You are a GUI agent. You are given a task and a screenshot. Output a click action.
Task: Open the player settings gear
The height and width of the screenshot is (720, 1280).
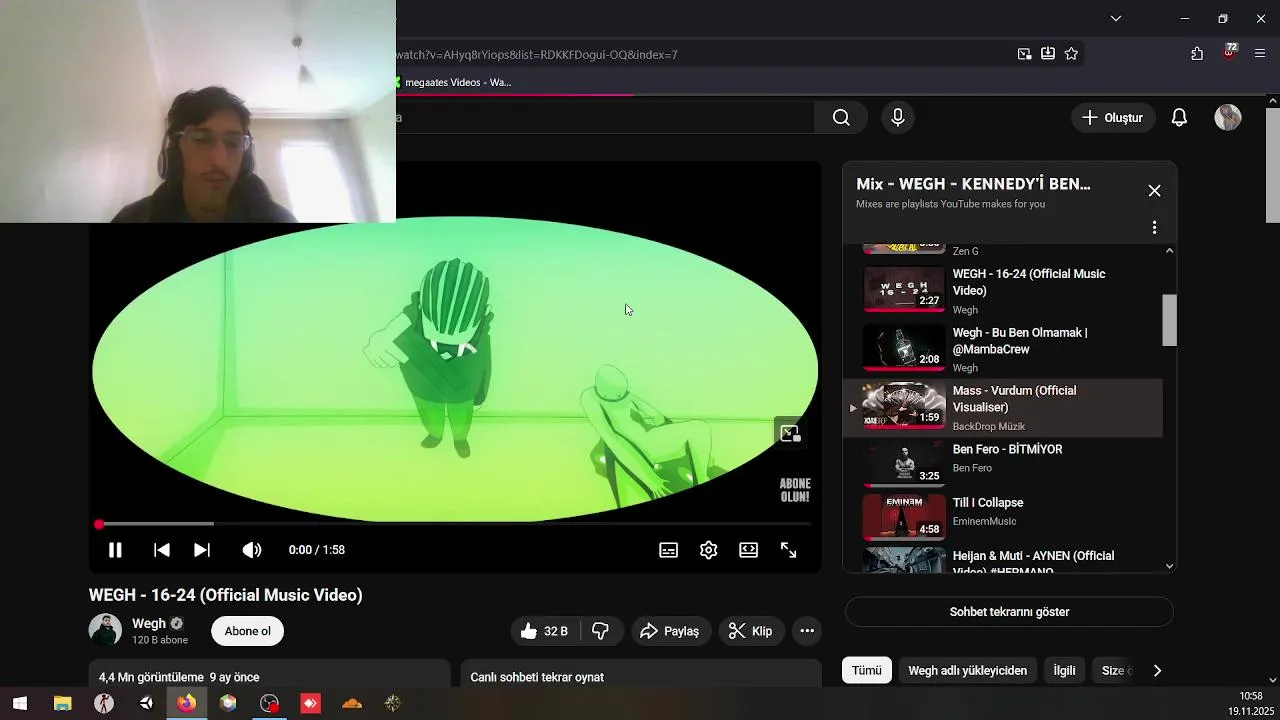point(709,550)
